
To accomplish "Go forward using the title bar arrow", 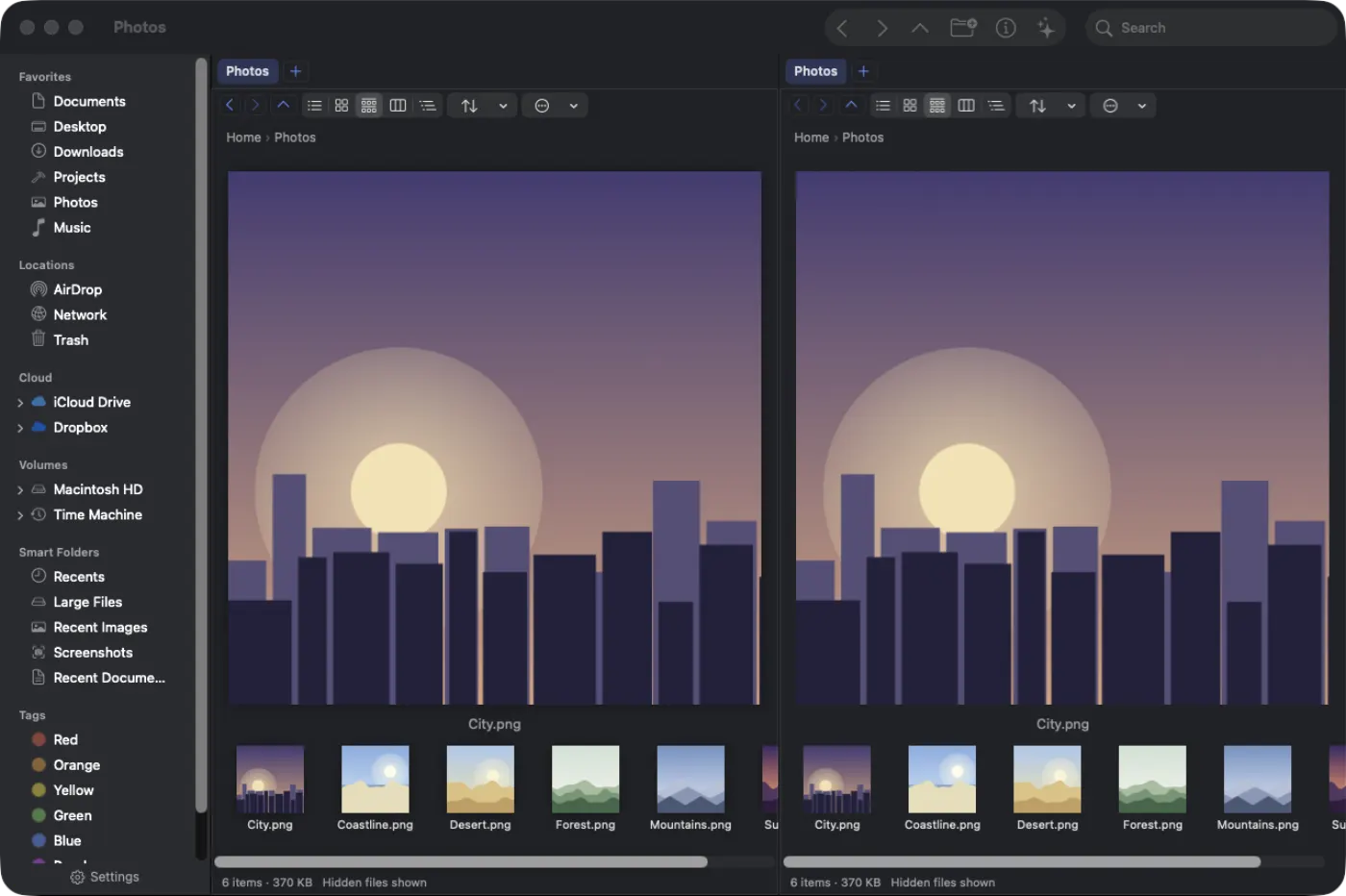I will pyautogui.click(x=882, y=28).
